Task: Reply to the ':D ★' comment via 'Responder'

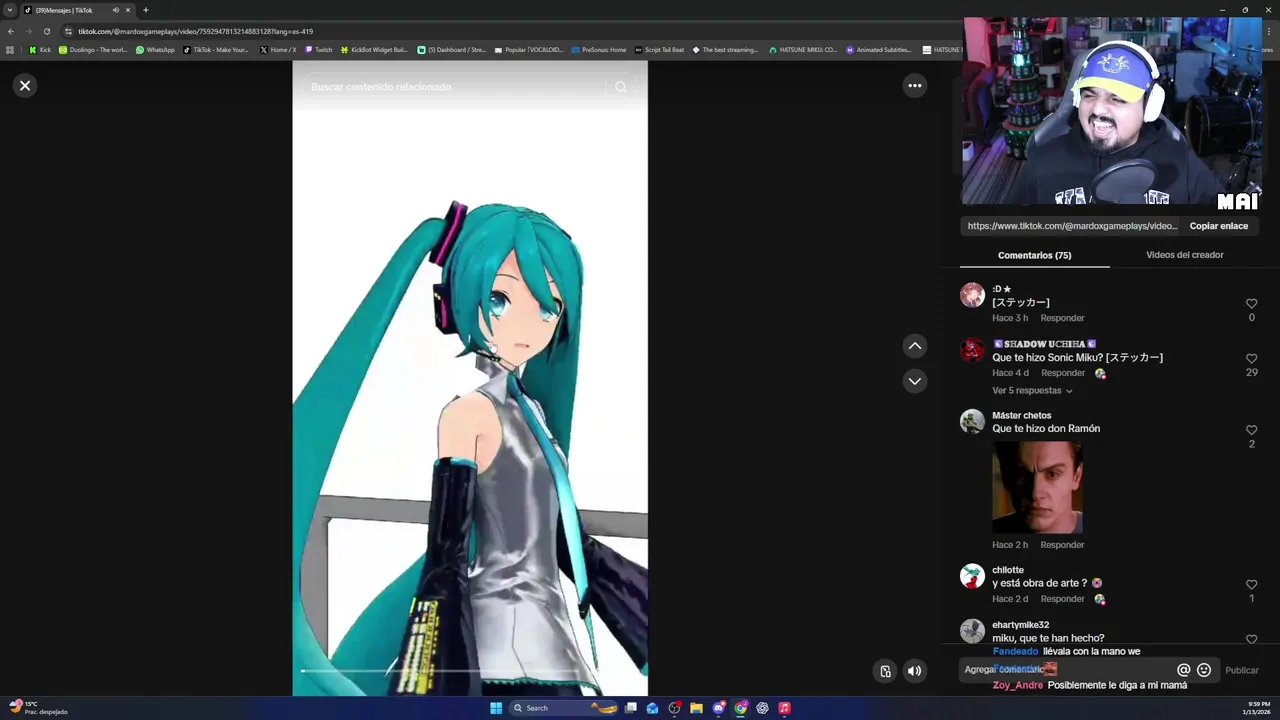Action: tap(1062, 318)
